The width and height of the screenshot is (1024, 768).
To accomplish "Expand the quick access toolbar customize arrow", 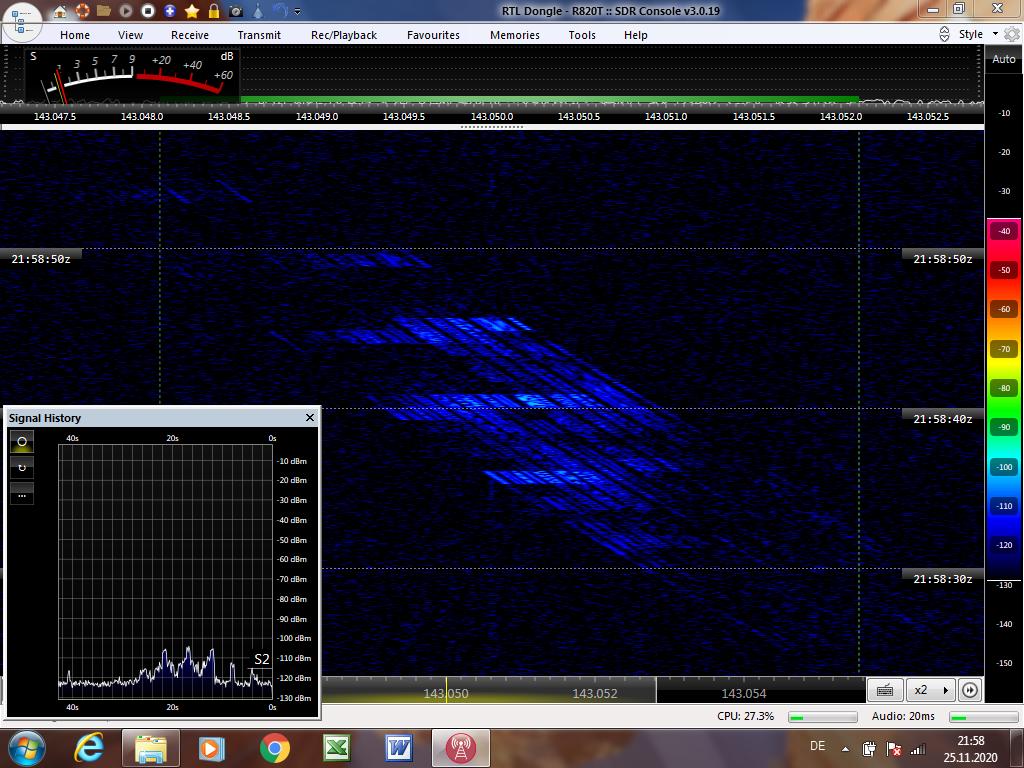I will pos(298,11).
